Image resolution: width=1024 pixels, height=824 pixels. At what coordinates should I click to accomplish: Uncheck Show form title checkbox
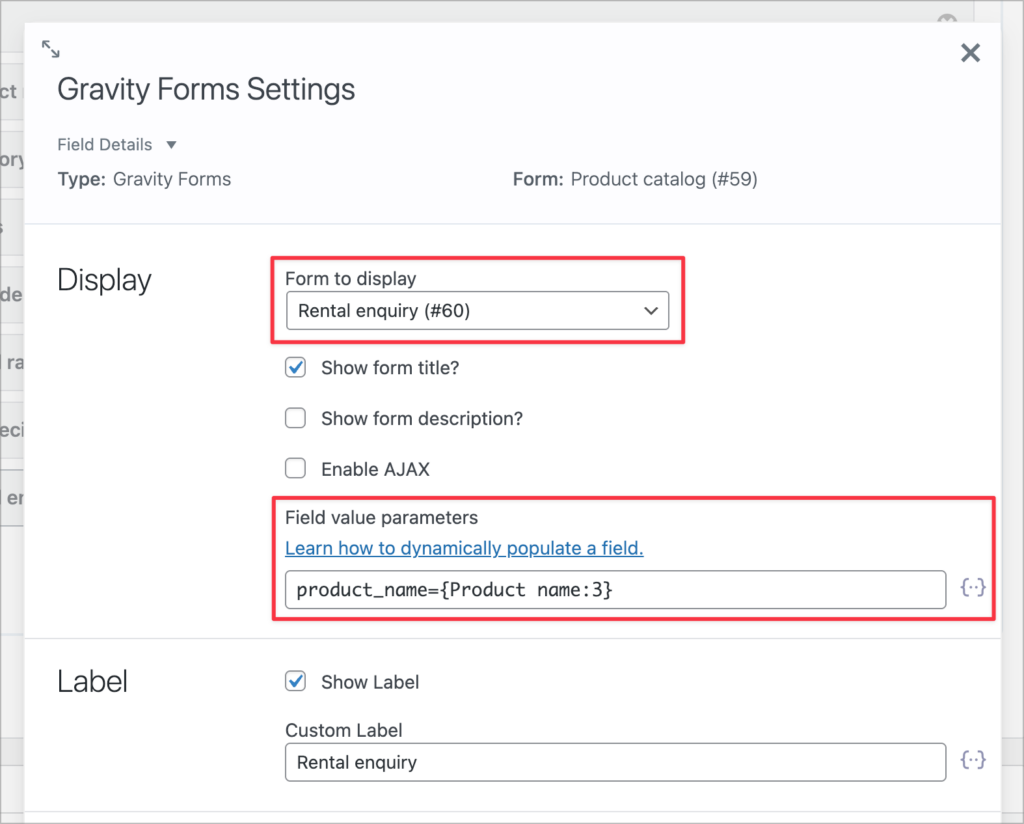(x=295, y=368)
